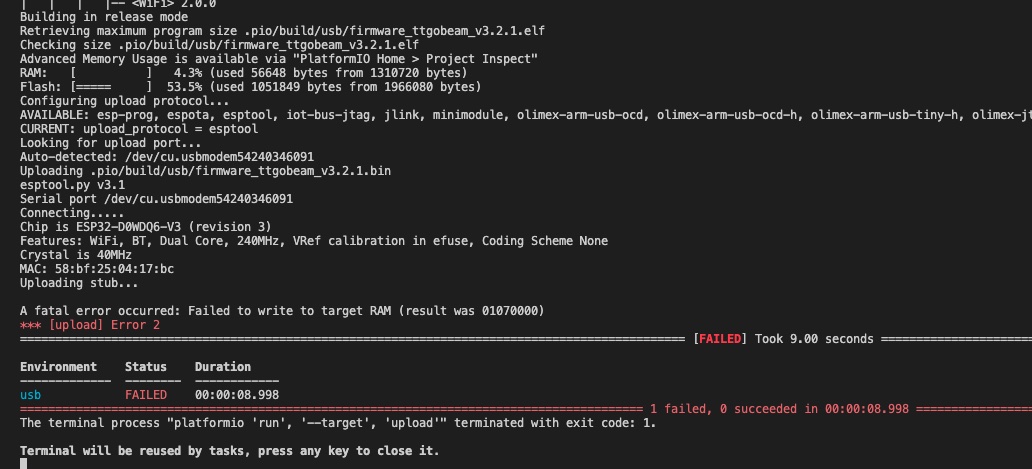Click the 'Duration' column header
This screenshot has height=469, width=1032.
click(222, 366)
